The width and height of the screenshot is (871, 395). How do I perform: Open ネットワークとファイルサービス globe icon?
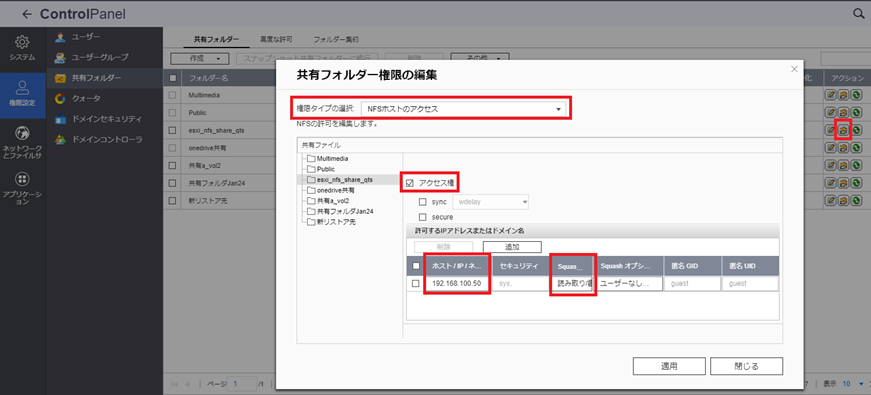[x=22, y=133]
